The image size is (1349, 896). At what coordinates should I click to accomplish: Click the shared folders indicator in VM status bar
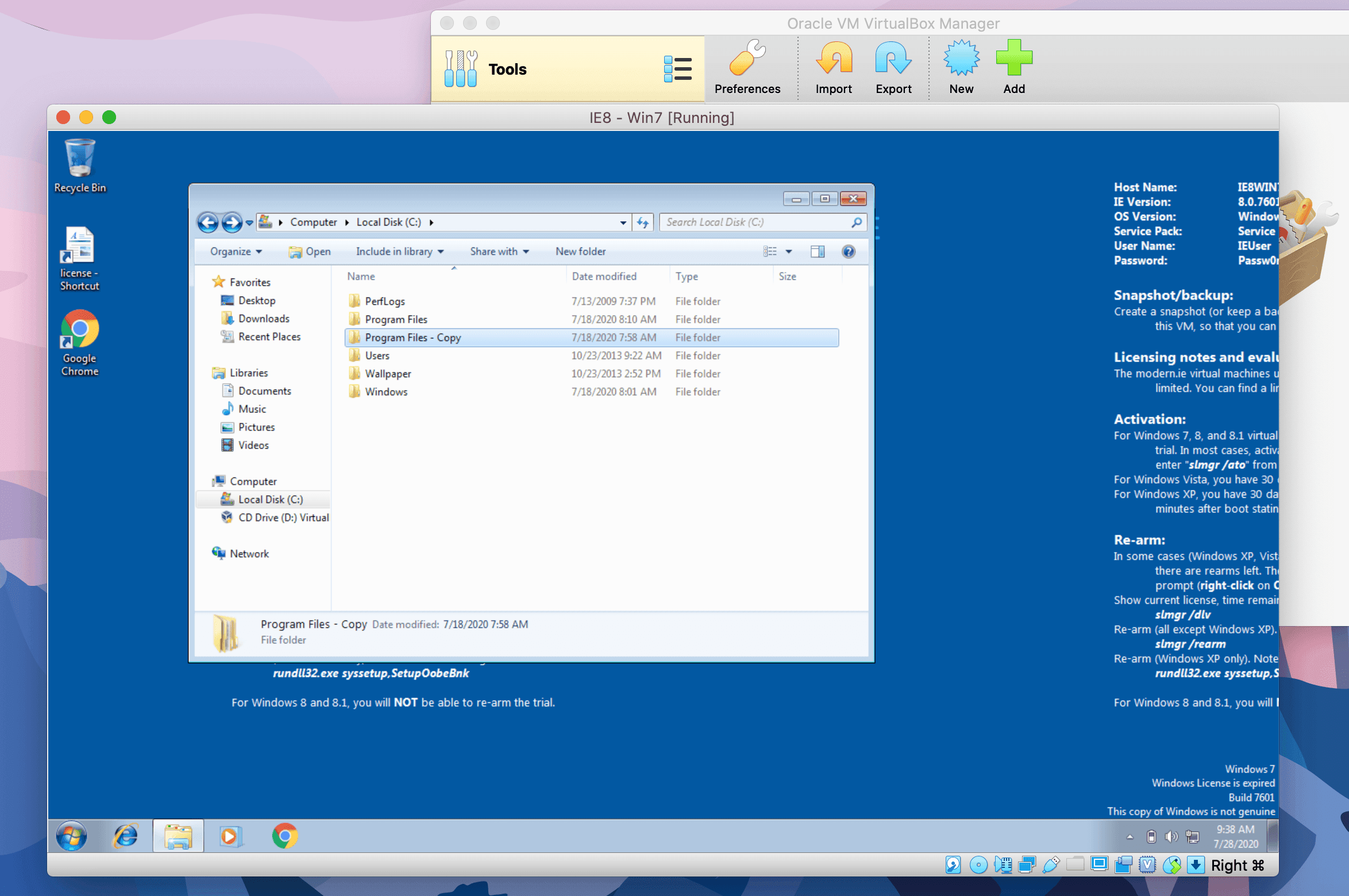click(1075, 864)
